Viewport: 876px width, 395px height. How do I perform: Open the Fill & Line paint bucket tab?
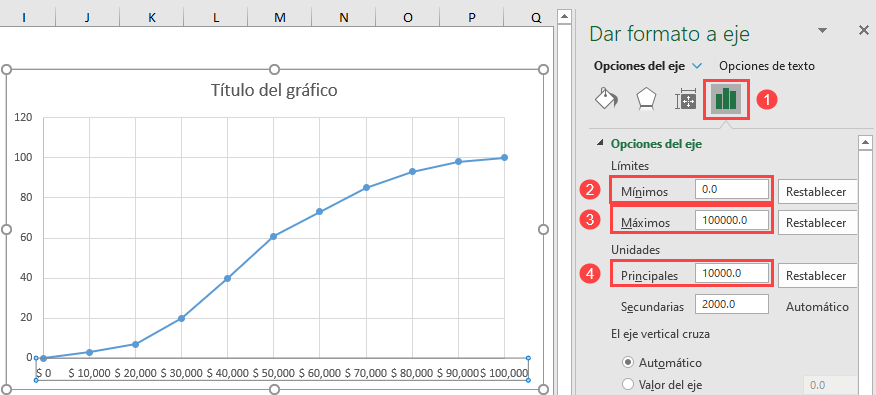[x=607, y=100]
